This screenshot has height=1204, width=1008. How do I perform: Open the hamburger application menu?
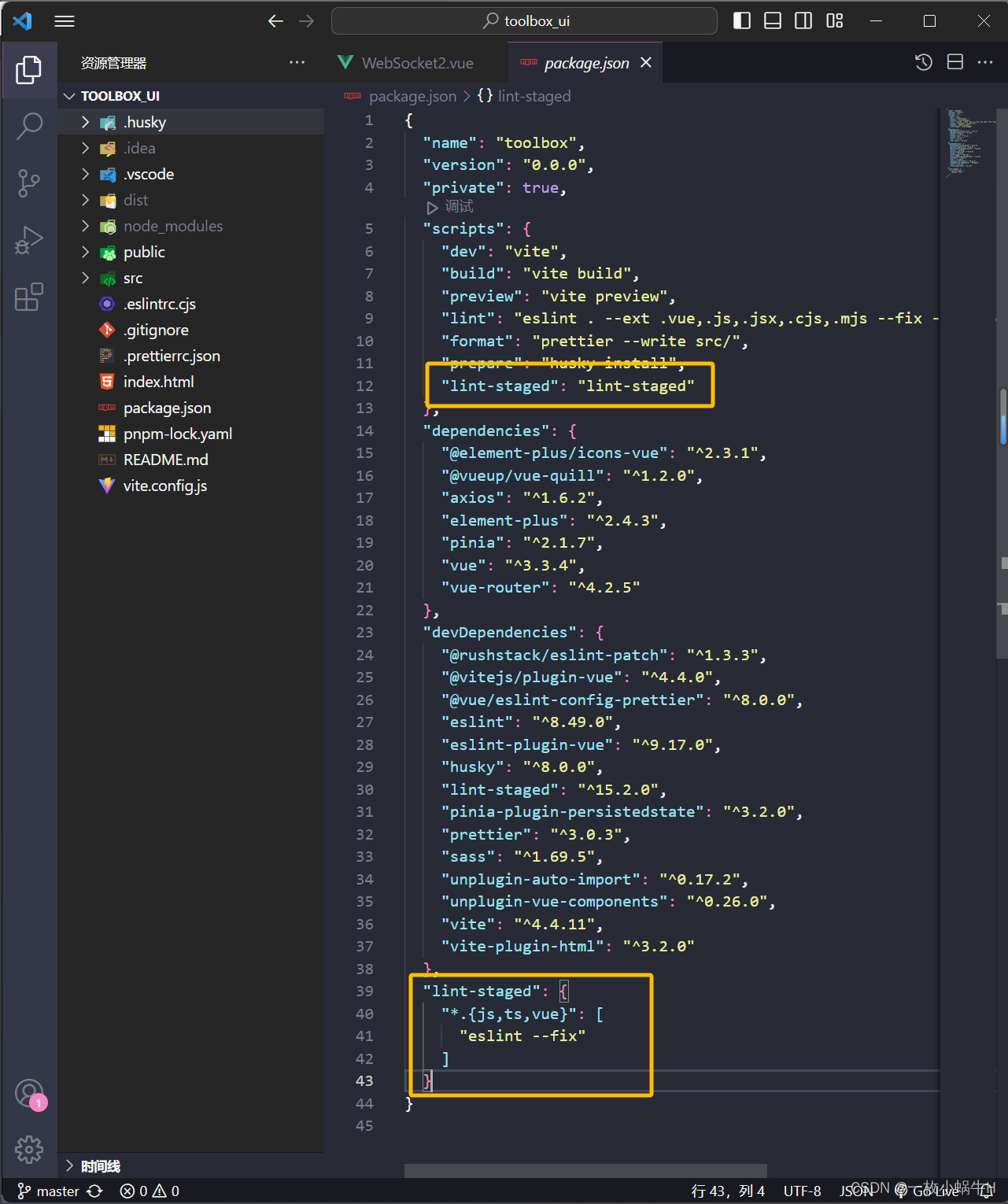point(65,21)
